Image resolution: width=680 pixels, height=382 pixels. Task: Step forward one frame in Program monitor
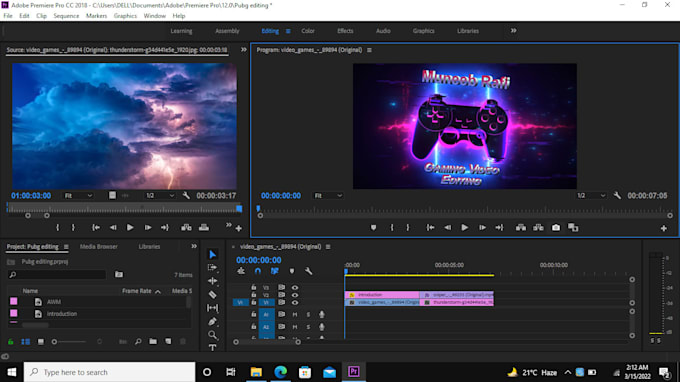(482, 228)
